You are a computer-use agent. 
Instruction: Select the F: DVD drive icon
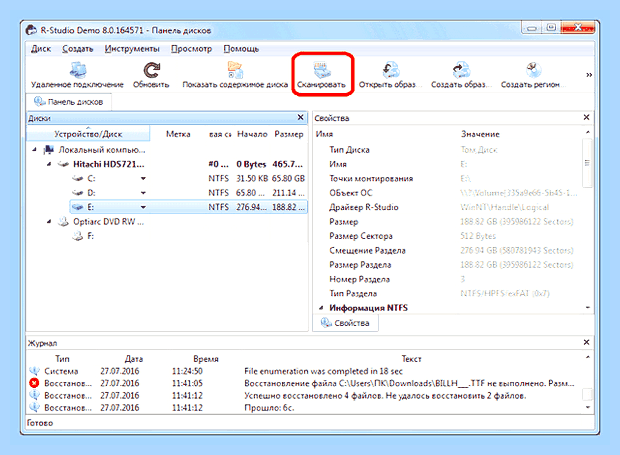point(78,236)
